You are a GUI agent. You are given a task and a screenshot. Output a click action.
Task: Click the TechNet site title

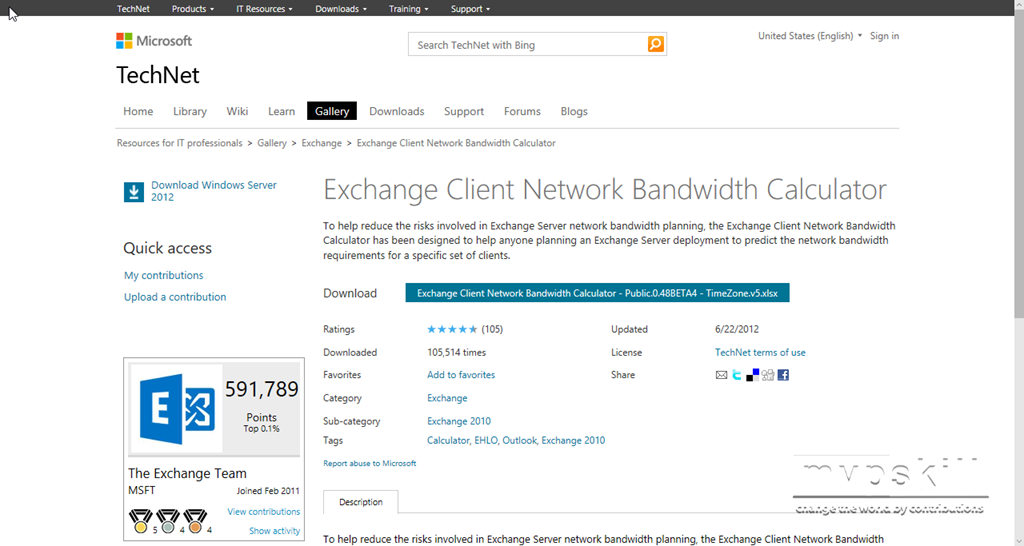coord(158,75)
